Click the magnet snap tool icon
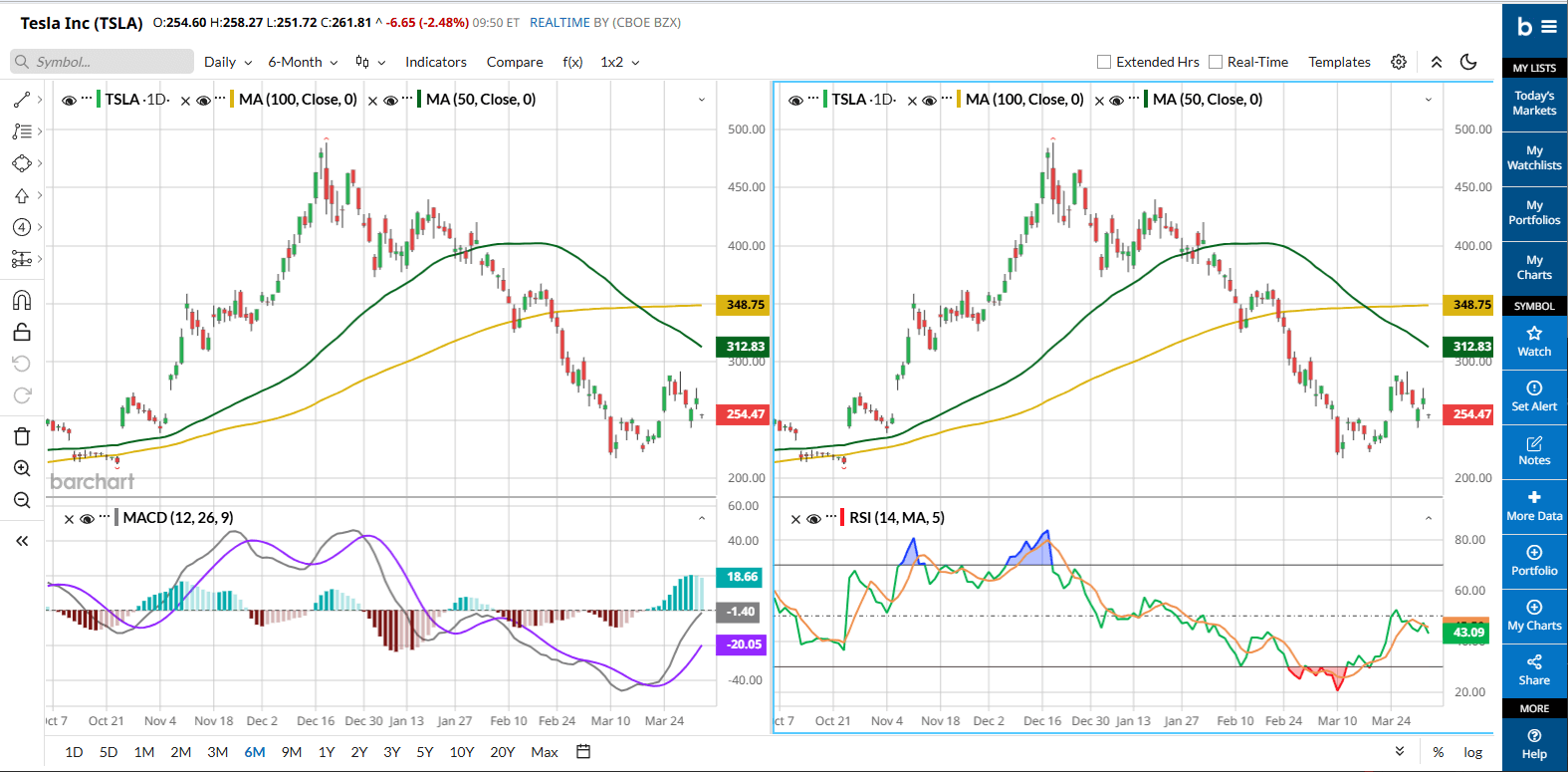Image resolution: width=1568 pixels, height=772 pixels. (21, 300)
